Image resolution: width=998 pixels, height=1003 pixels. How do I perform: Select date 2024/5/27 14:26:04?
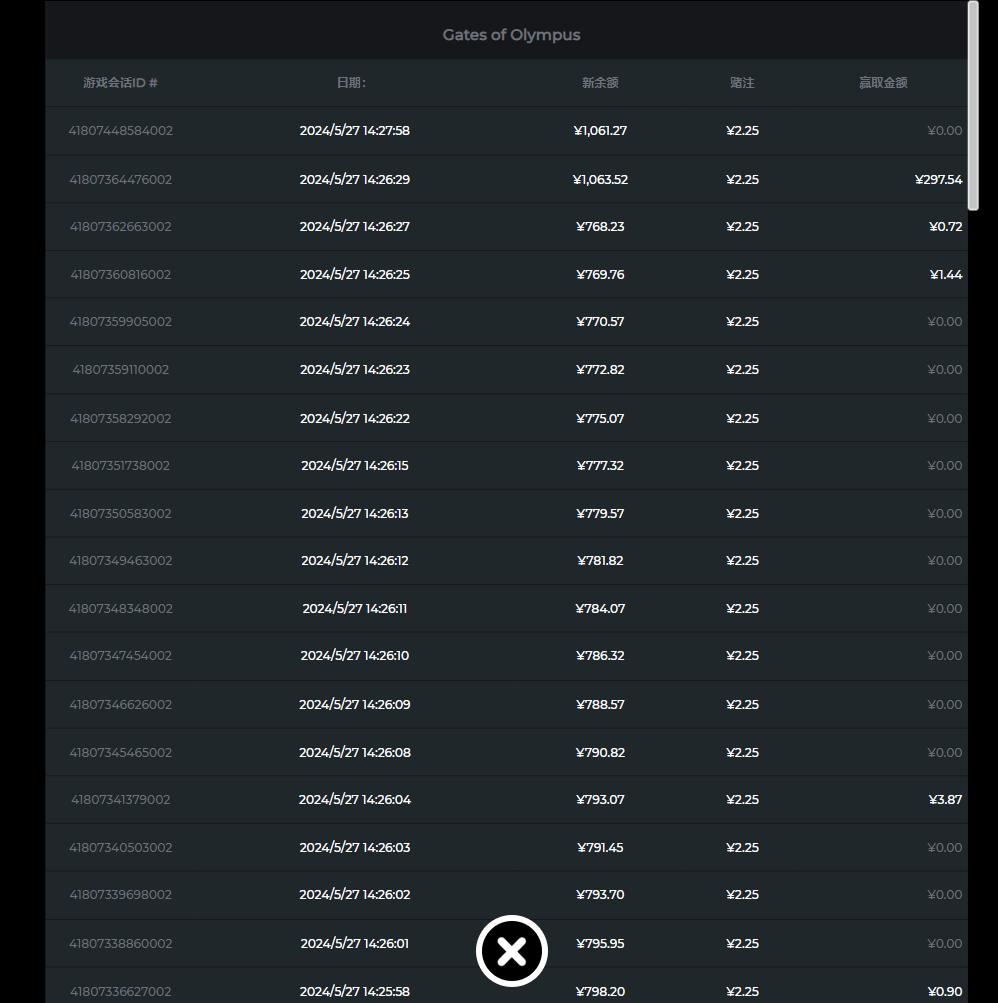coord(355,799)
